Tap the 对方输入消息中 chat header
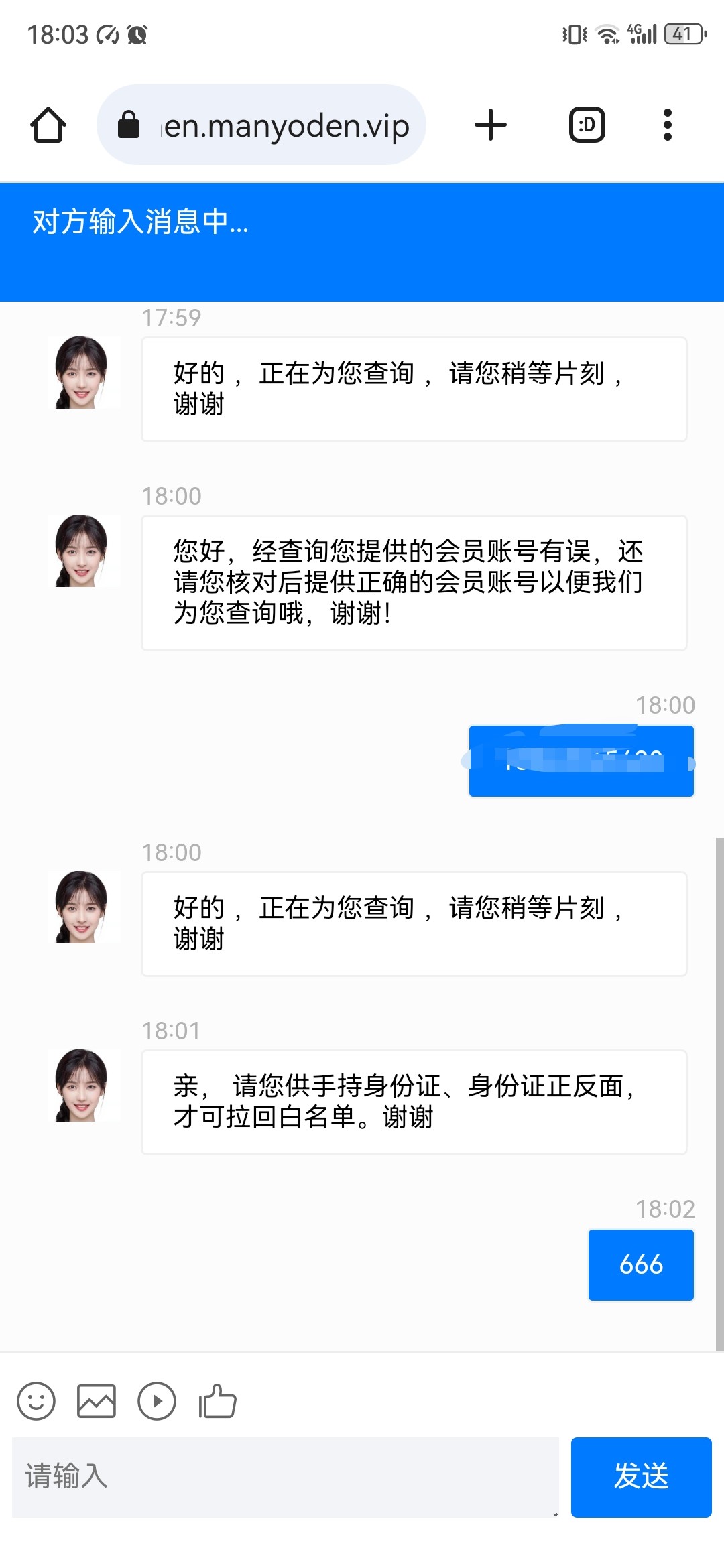 point(362,241)
